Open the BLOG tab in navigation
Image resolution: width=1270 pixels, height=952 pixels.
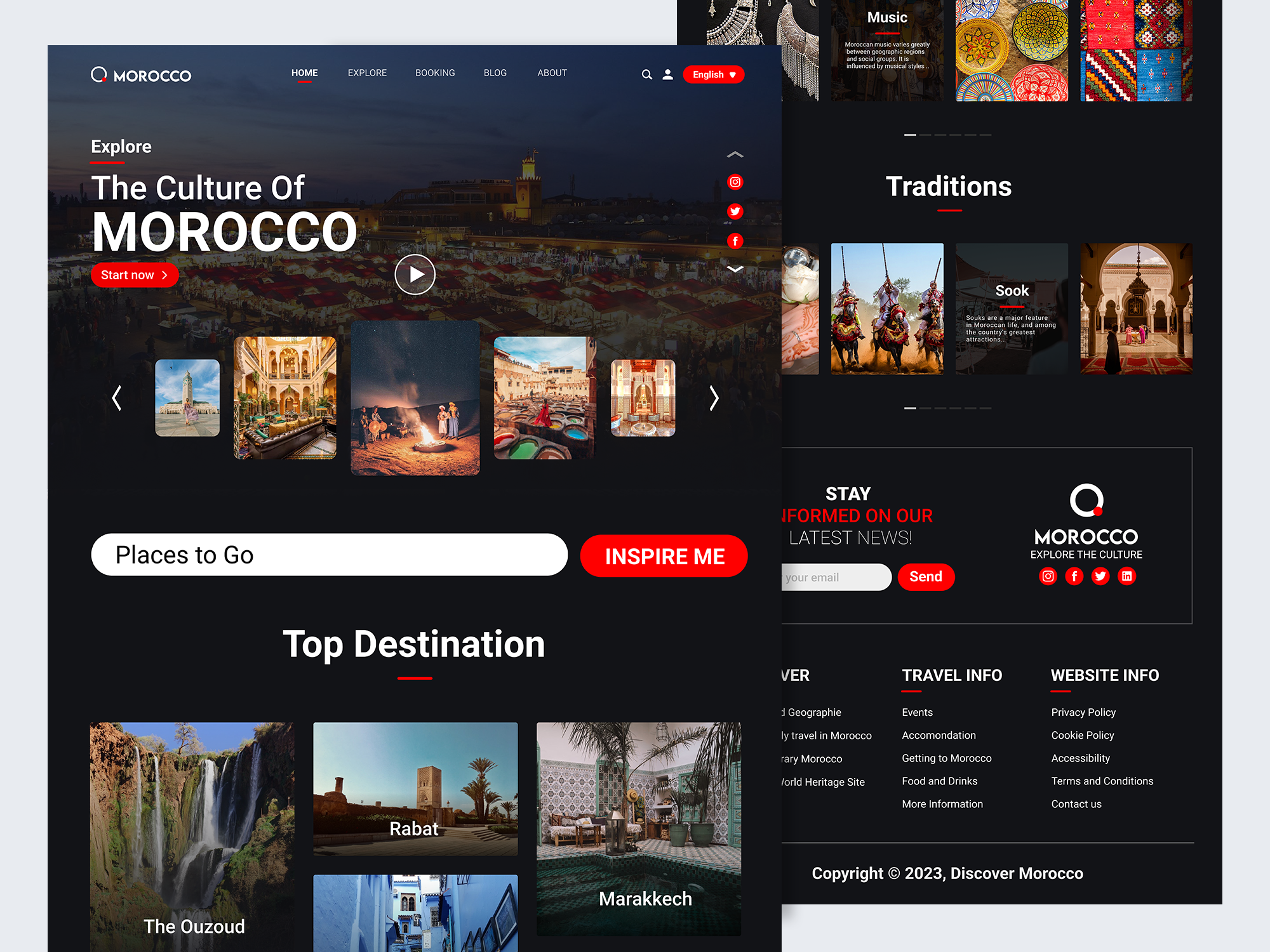click(x=495, y=73)
